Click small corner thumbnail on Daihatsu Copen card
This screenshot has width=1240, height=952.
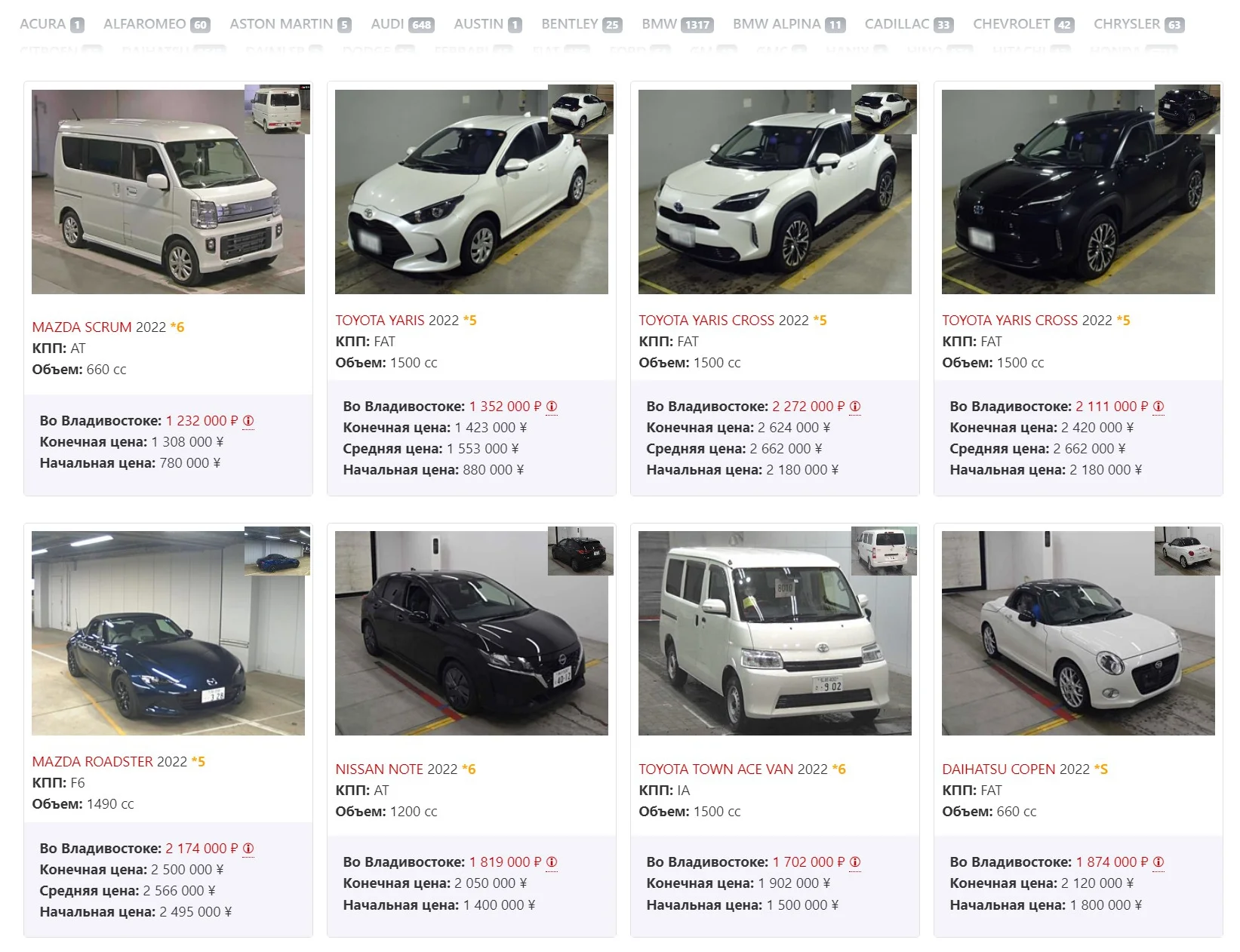click(1187, 551)
